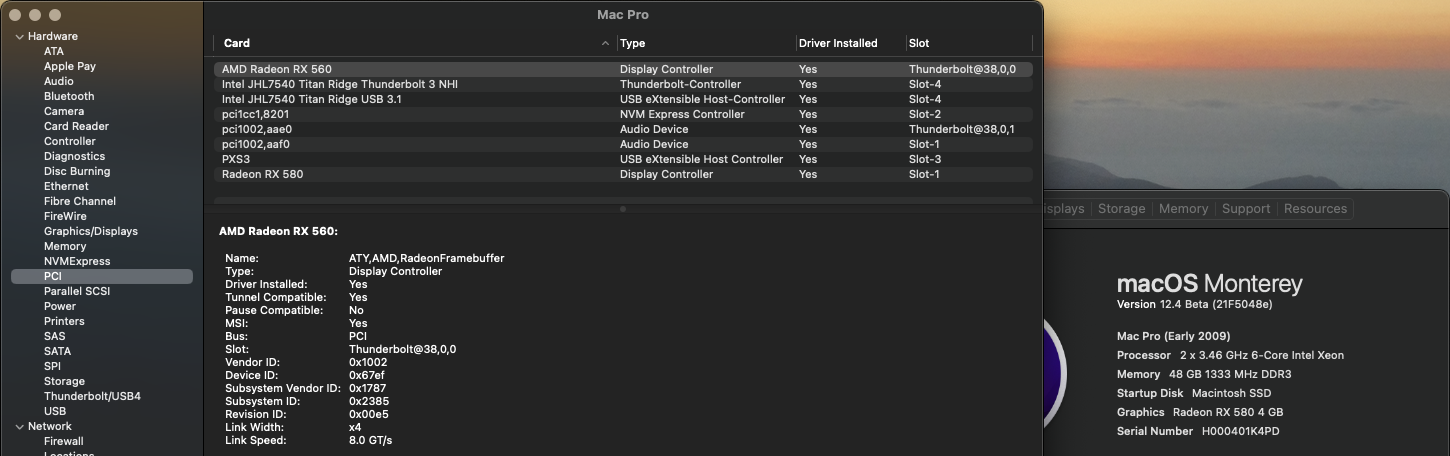Select Intel JHL7540 Titan Ridge Thunderbolt 3 NHI row
The height and width of the screenshot is (456, 1450).
coord(623,84)
